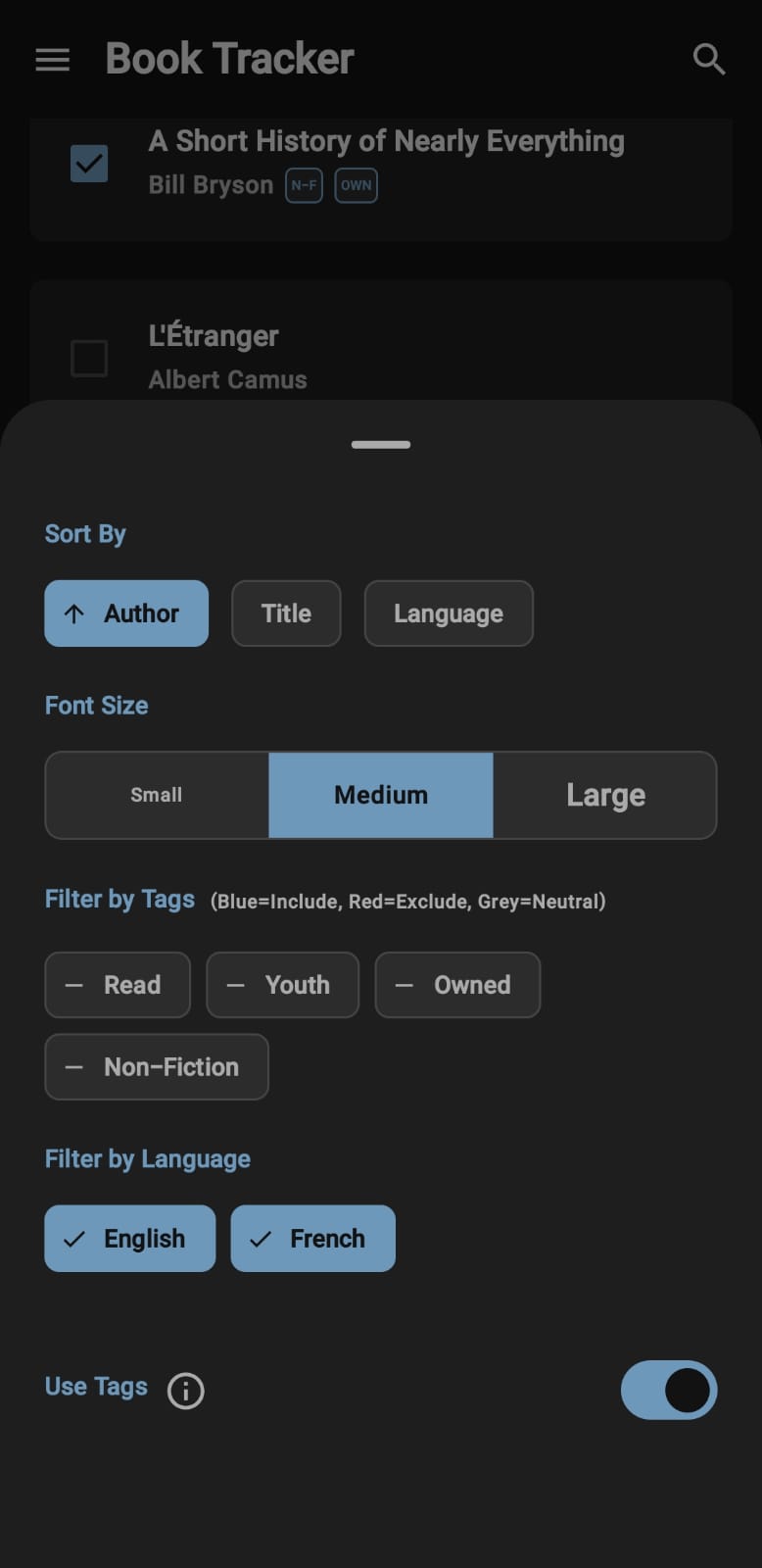Switch font size to Large
The image size is (762, 1568).
(605, 795)
